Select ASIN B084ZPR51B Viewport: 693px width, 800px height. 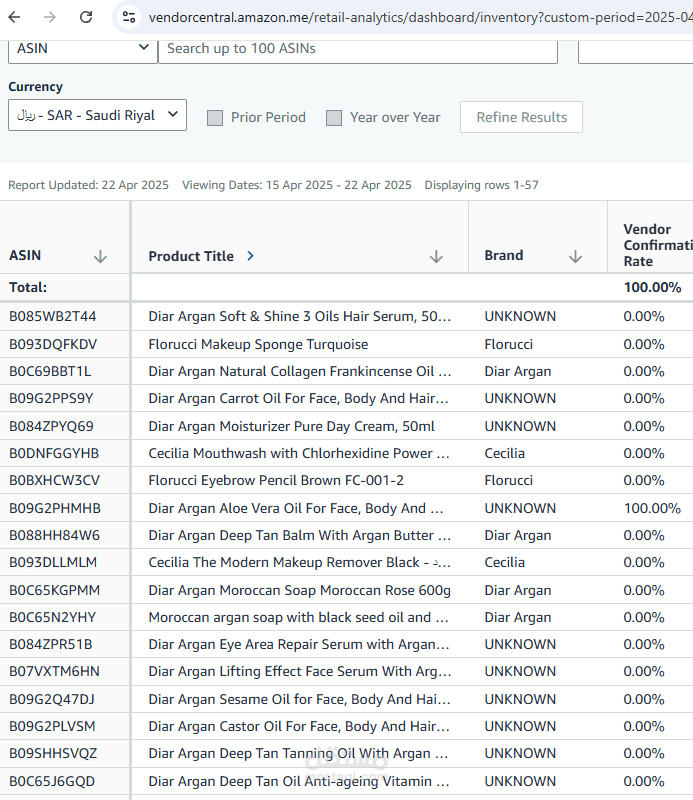point(51,645)
